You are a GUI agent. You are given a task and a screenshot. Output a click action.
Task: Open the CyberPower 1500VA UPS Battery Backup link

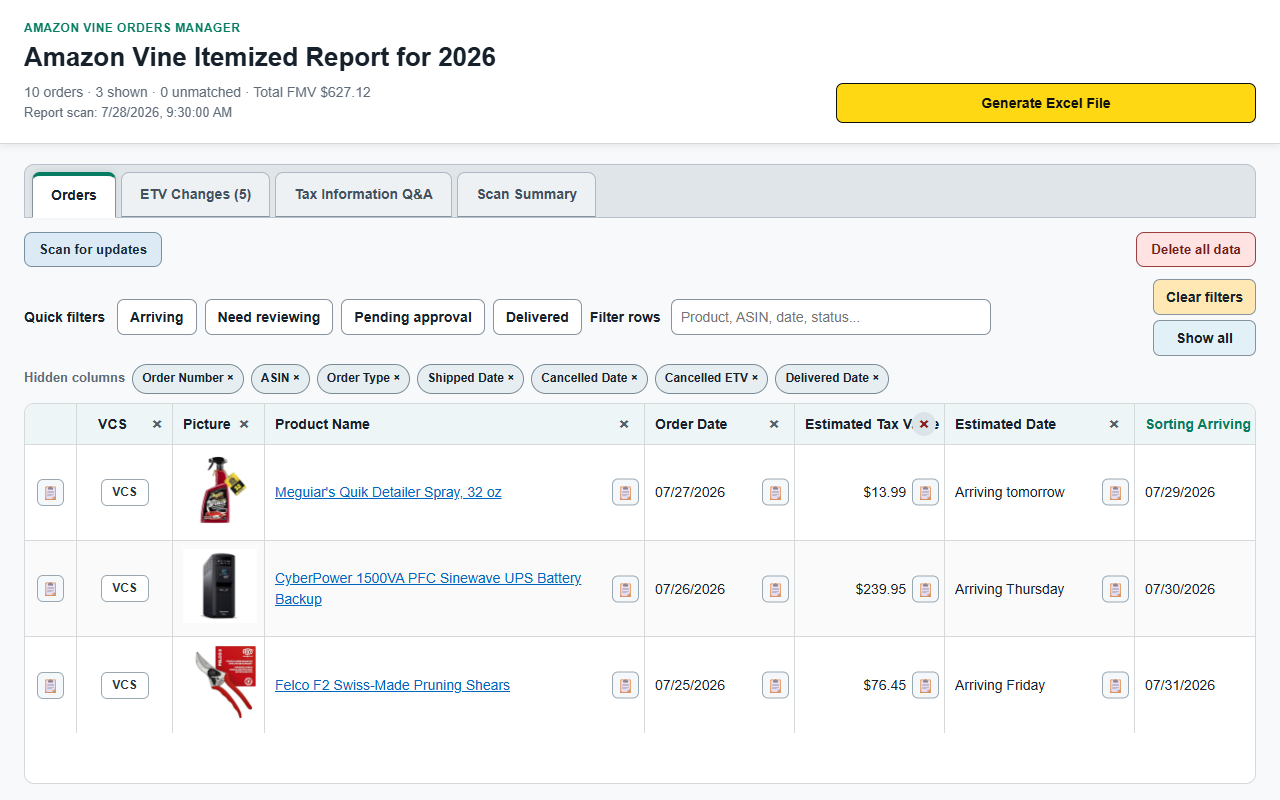[x=428, y=589]
